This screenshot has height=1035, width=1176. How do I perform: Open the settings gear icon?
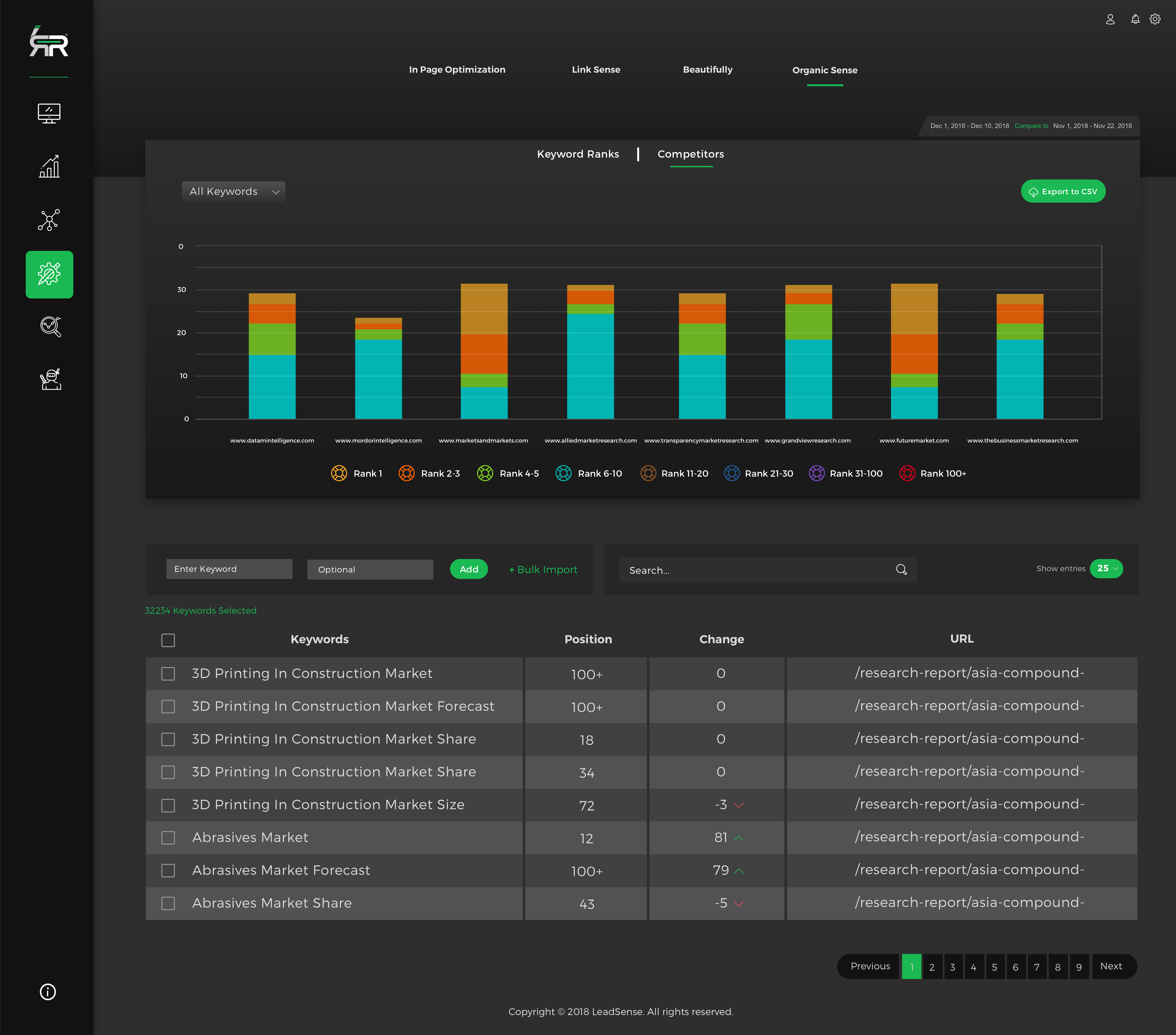click(x=1155, y=19)
